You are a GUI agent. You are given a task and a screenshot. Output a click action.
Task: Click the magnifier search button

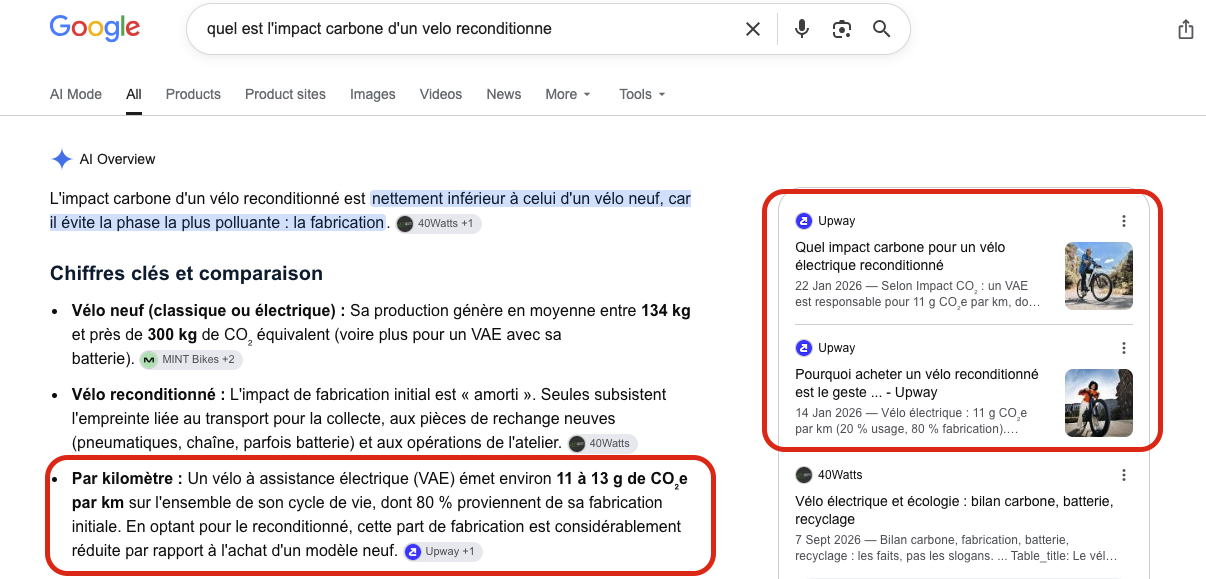pyautogui.click(x=881, y=29)
